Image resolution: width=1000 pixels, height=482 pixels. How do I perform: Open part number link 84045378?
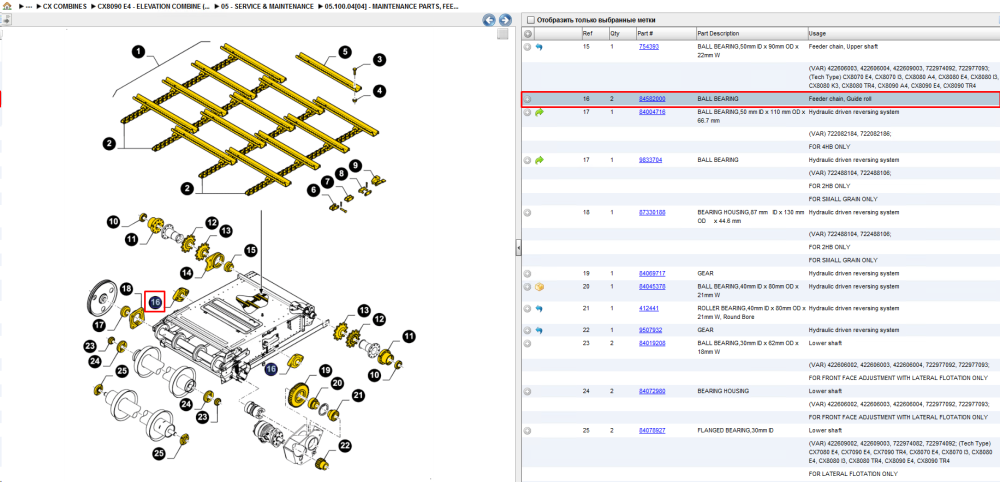click(652, 287)
